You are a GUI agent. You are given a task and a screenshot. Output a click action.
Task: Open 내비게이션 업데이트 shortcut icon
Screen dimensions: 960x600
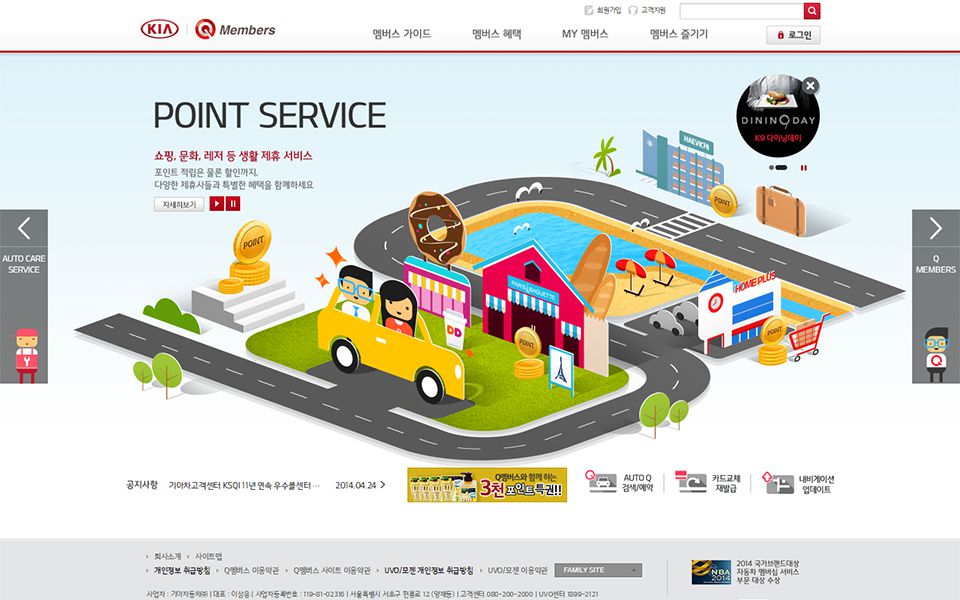pos(779,484)
